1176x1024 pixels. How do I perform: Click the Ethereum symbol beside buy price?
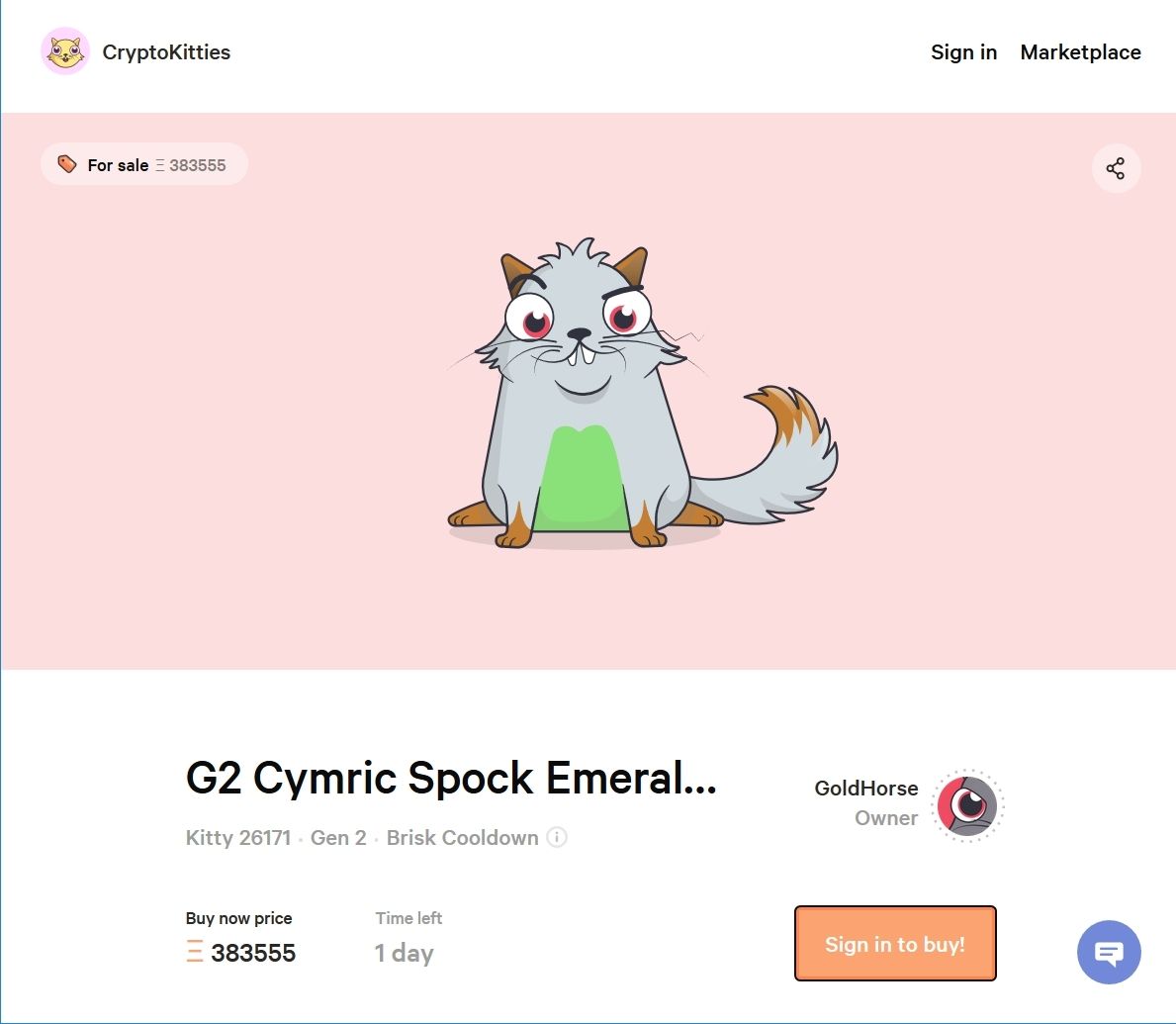pyautogui.click(x=194, y=951)
